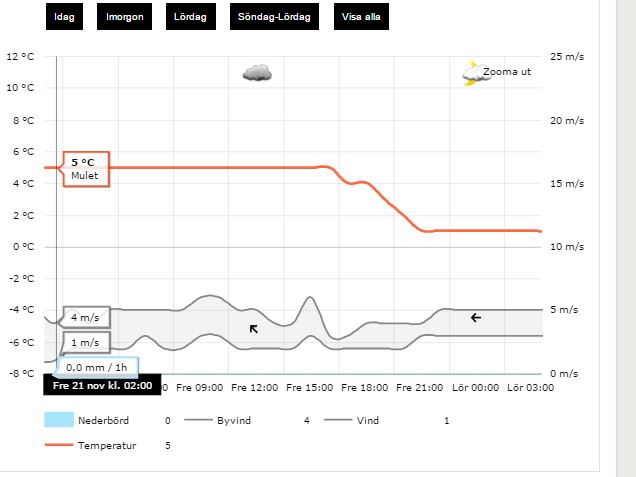Select the Imorgon forecast tab
The width and height of the screenshot is (636, 477).
[x=125, y=17]
